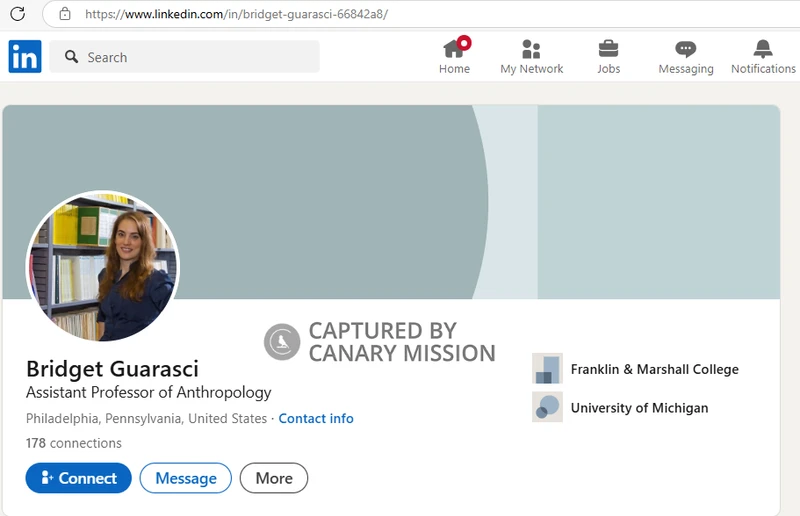Click the LinkedIn search field
Image resolution: width=800 pixels, height=516 pixels.
click(185, 57)
